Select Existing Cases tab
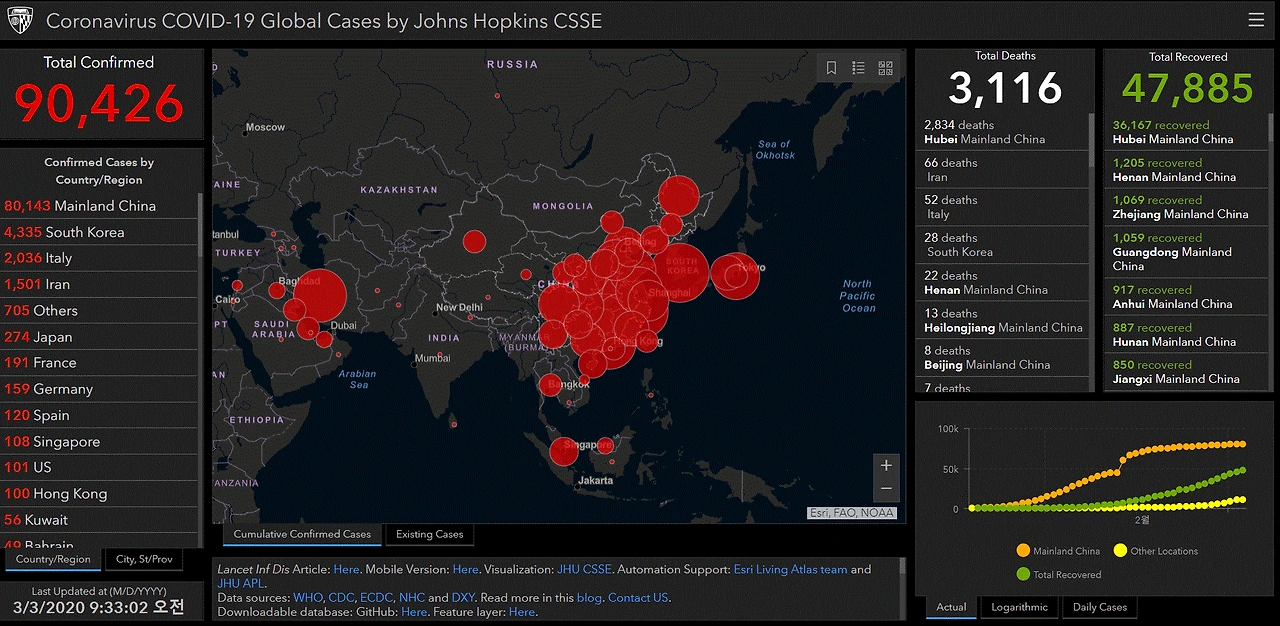Image resolution: width=1280 pixels, height=626 pixels. [x=430, y=535]
